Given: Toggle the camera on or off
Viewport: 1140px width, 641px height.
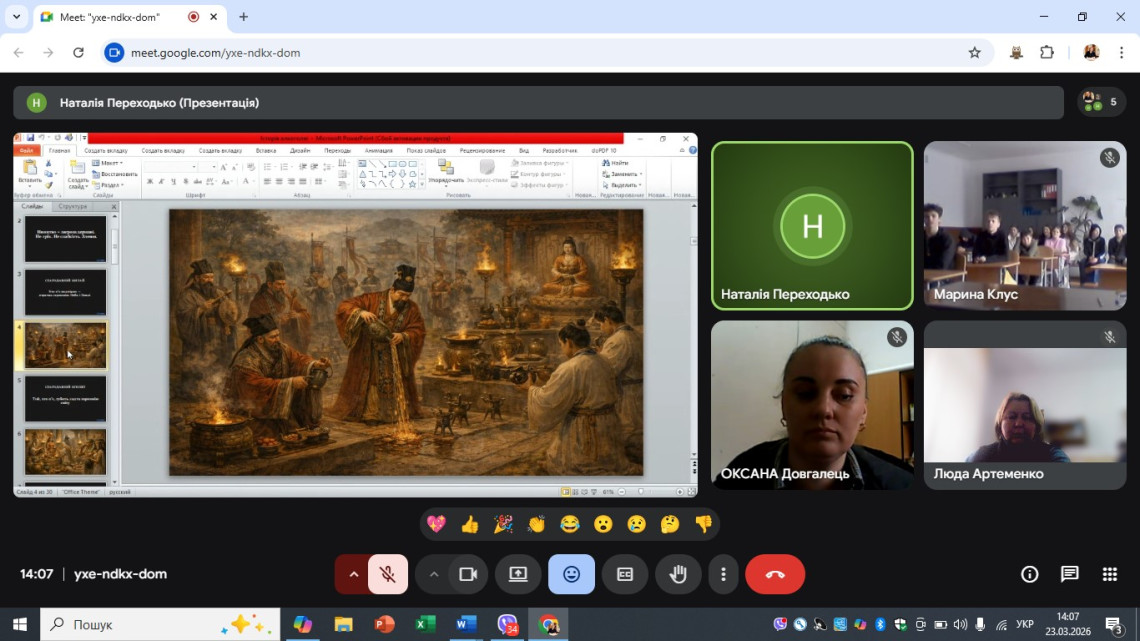Looking at the screenshot, I should (468, 574).
